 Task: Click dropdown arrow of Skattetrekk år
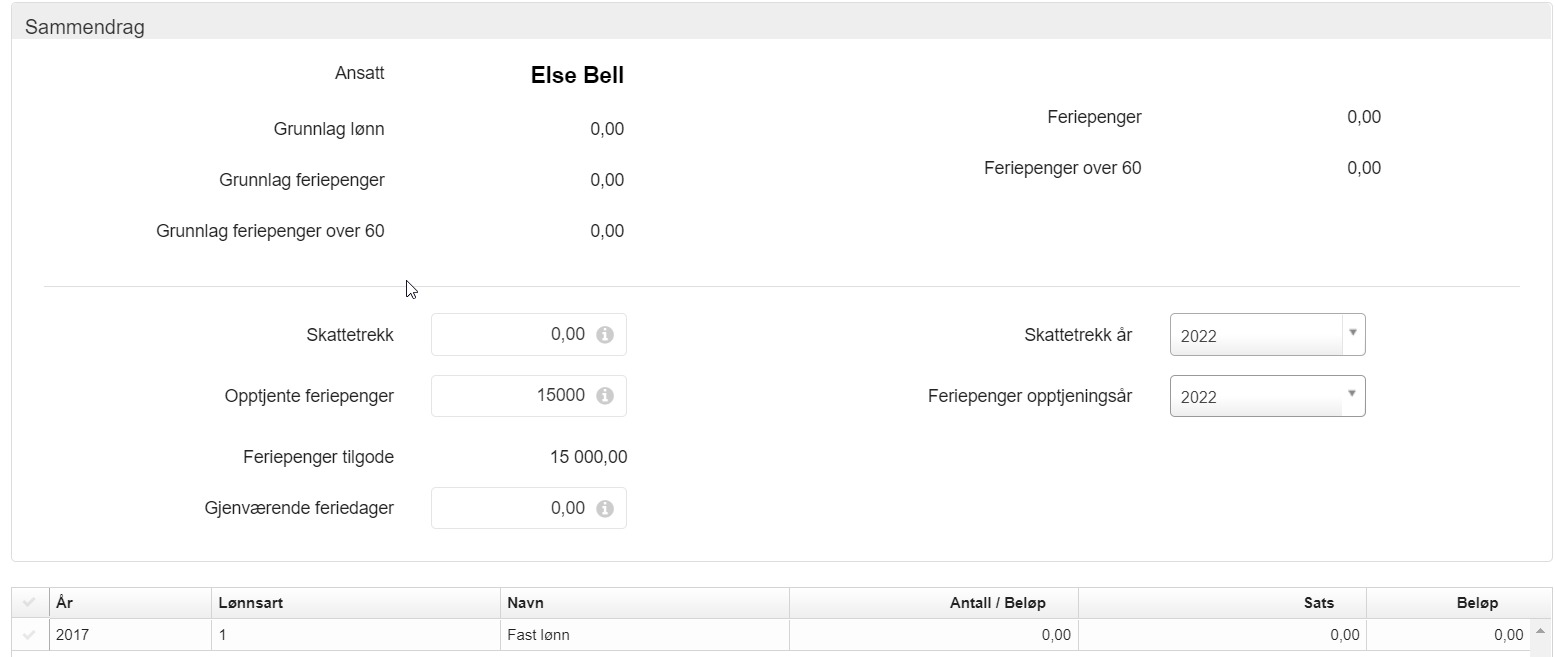[1353, 333]
